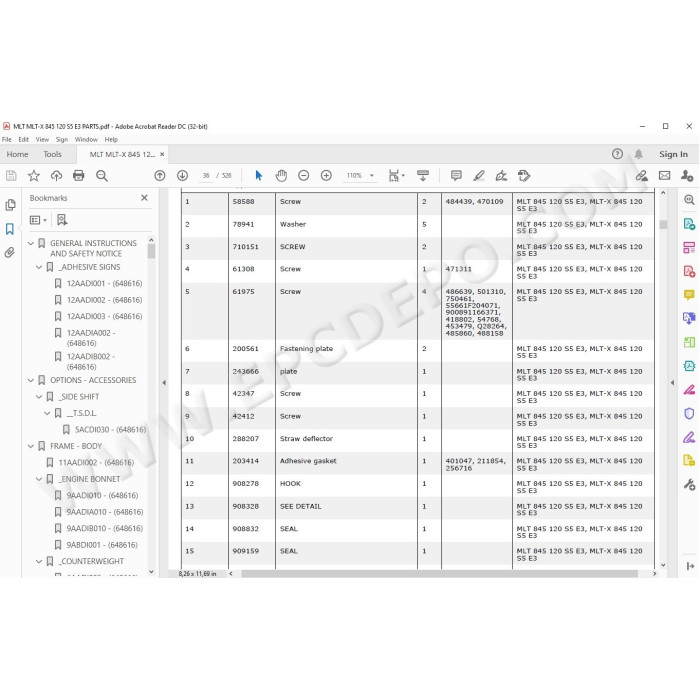
Task: Select the Highlight text pen tool
Action: tap(479, 176)
